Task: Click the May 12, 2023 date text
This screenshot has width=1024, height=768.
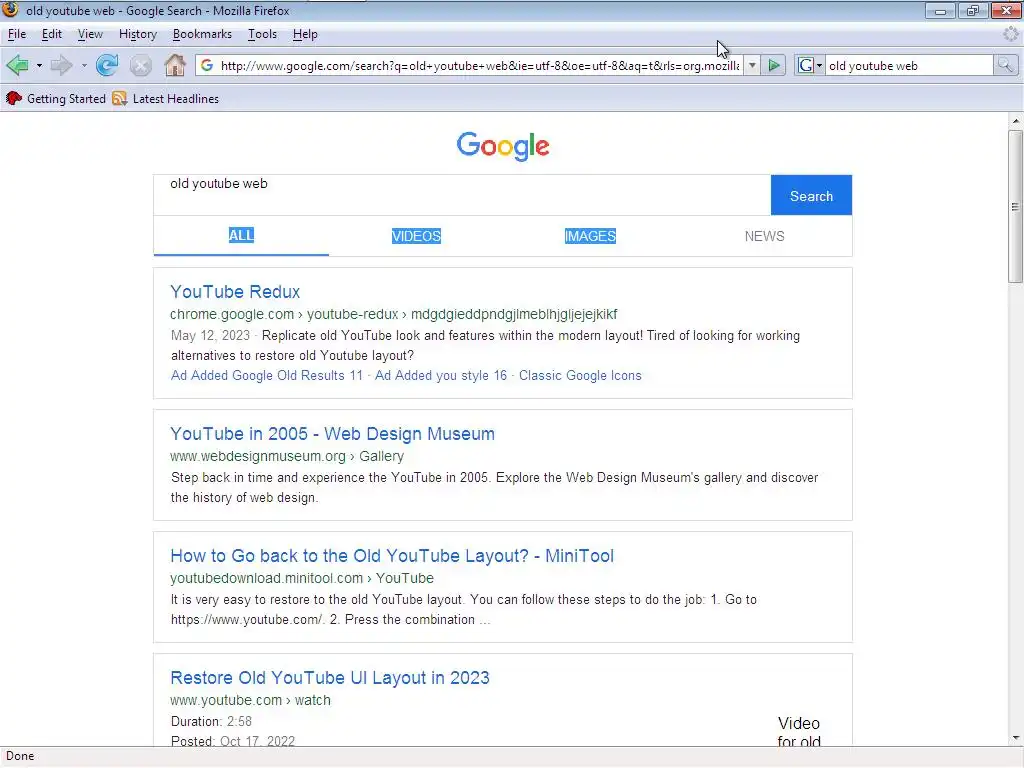Action: coord(210,336)
